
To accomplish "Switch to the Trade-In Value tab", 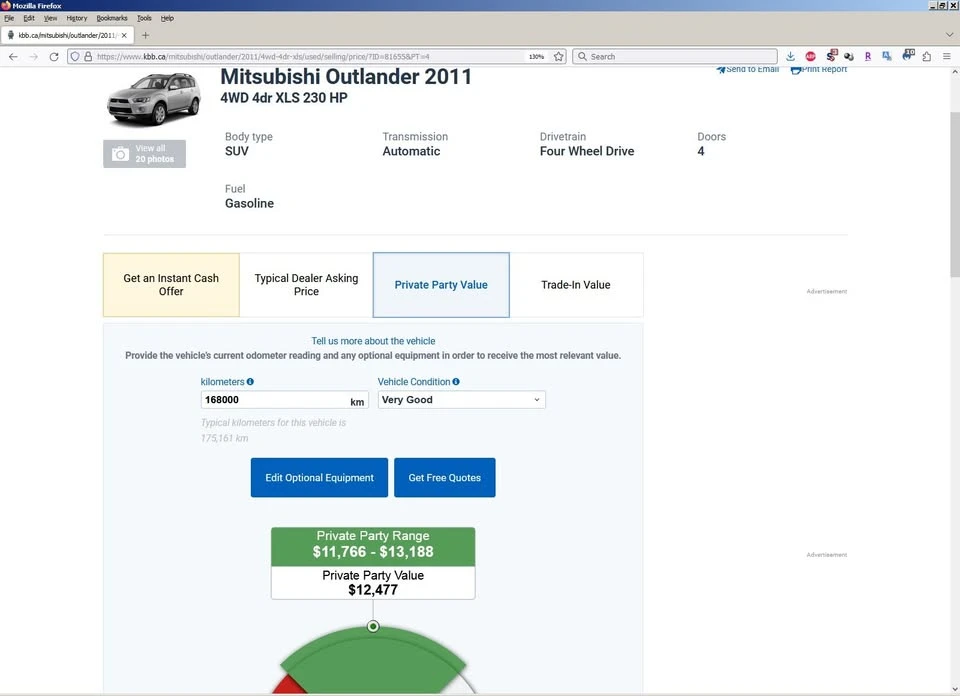I will tap(576, 285).
